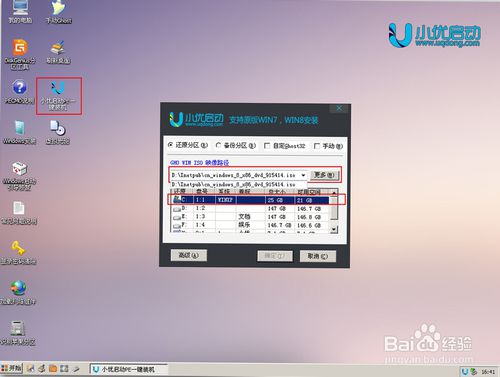The height and width of the screenshot is (377, 500).
Task: Tick the custom Ghost32 checkbox
Action: [267, 146]
